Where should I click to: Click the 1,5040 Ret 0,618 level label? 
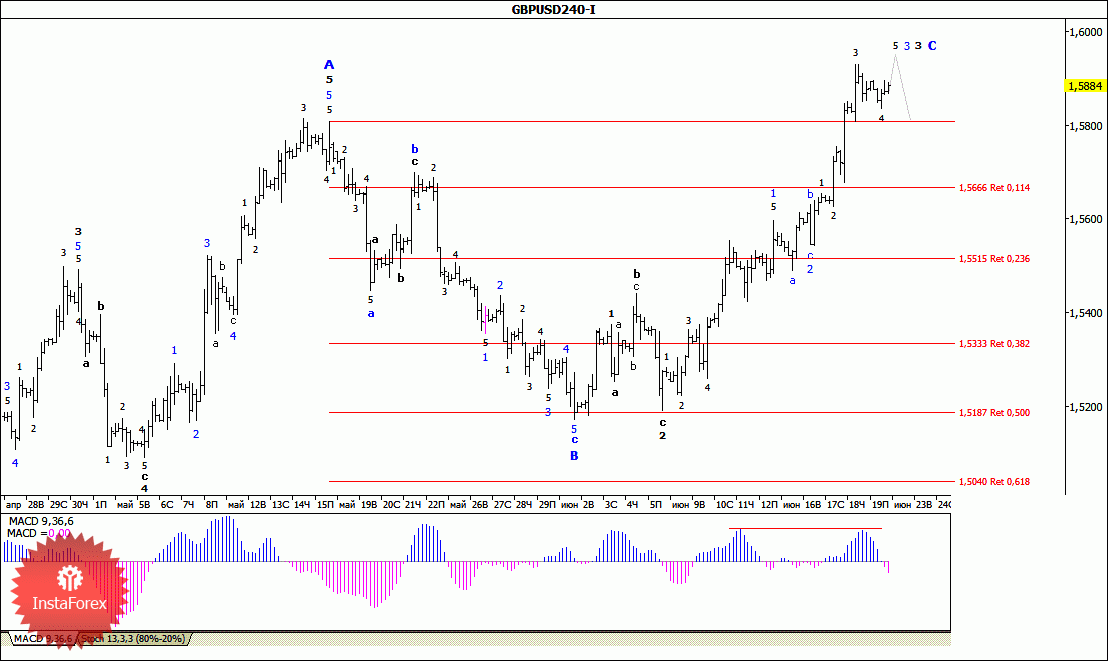[x=994, y=481]
